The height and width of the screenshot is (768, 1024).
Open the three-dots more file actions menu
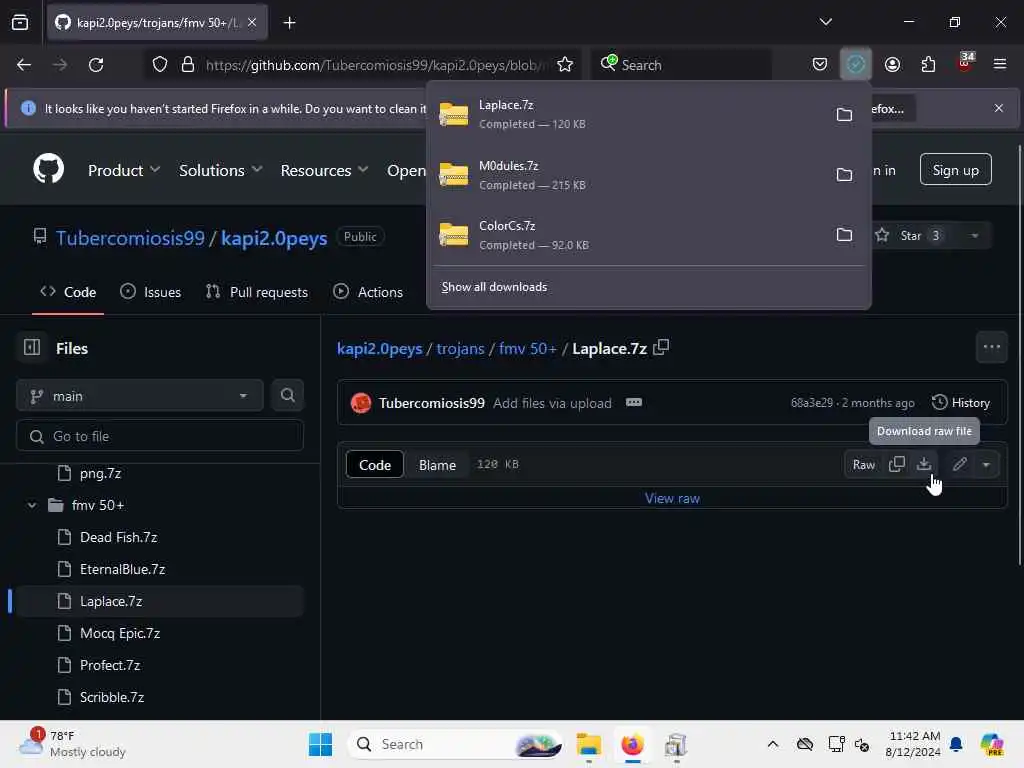[x=991, y=347]
